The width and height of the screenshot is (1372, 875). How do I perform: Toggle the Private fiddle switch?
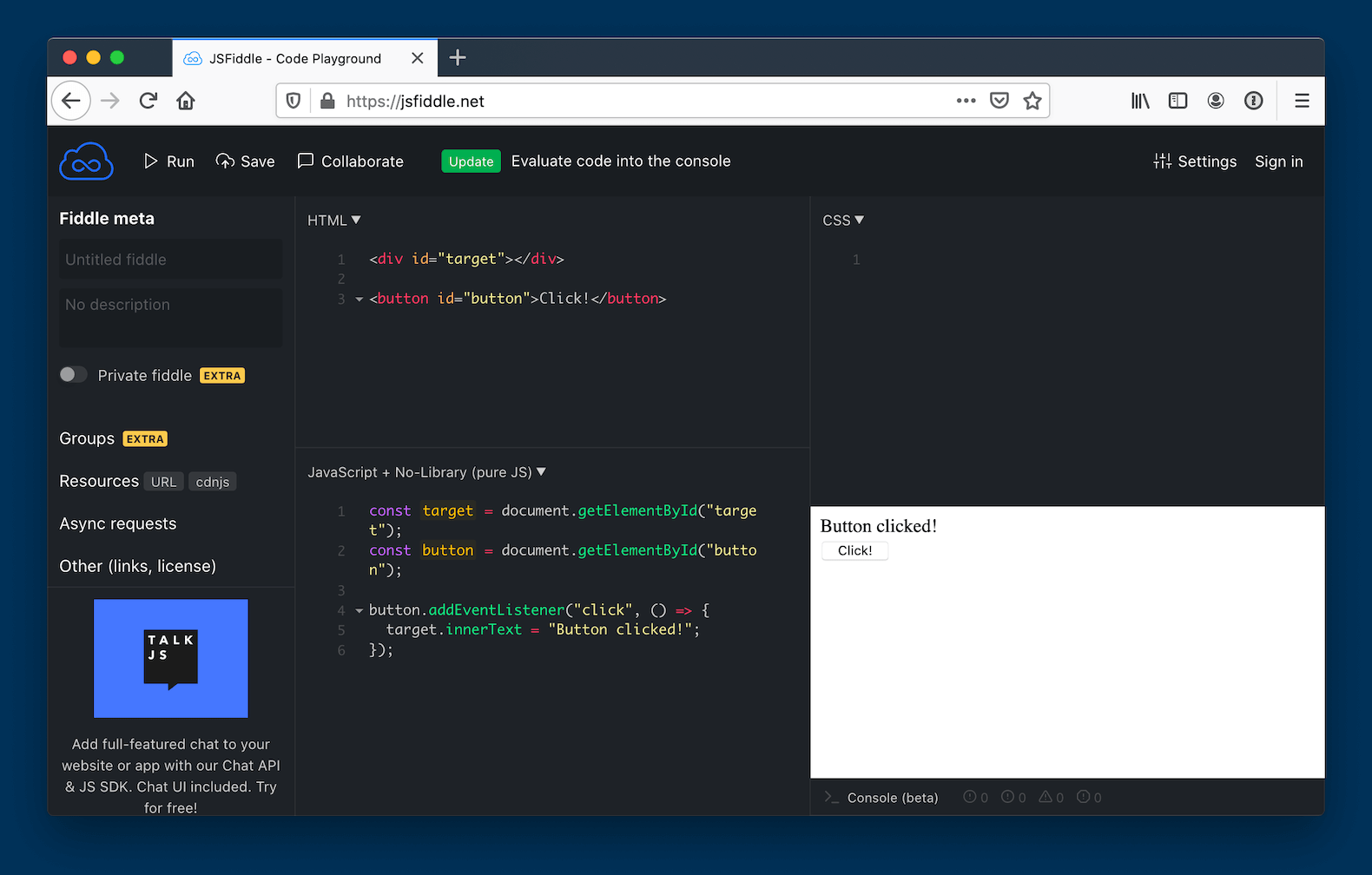[73, 375]
